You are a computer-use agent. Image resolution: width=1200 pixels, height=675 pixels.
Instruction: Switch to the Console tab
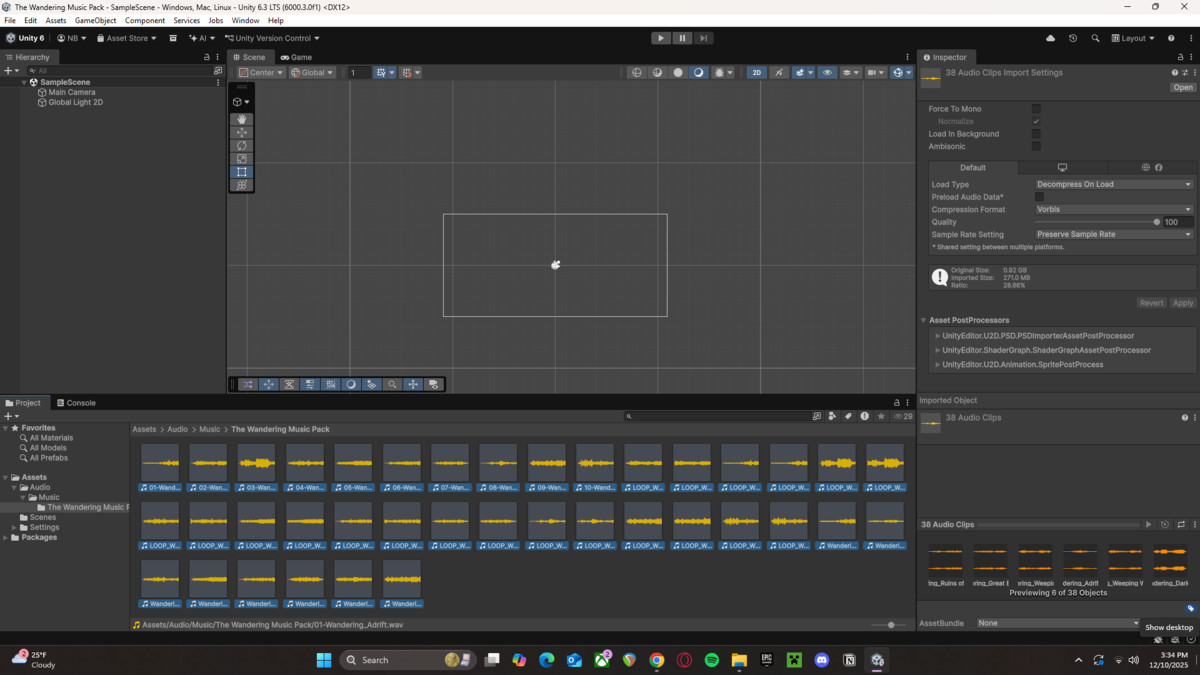(76, 403)
